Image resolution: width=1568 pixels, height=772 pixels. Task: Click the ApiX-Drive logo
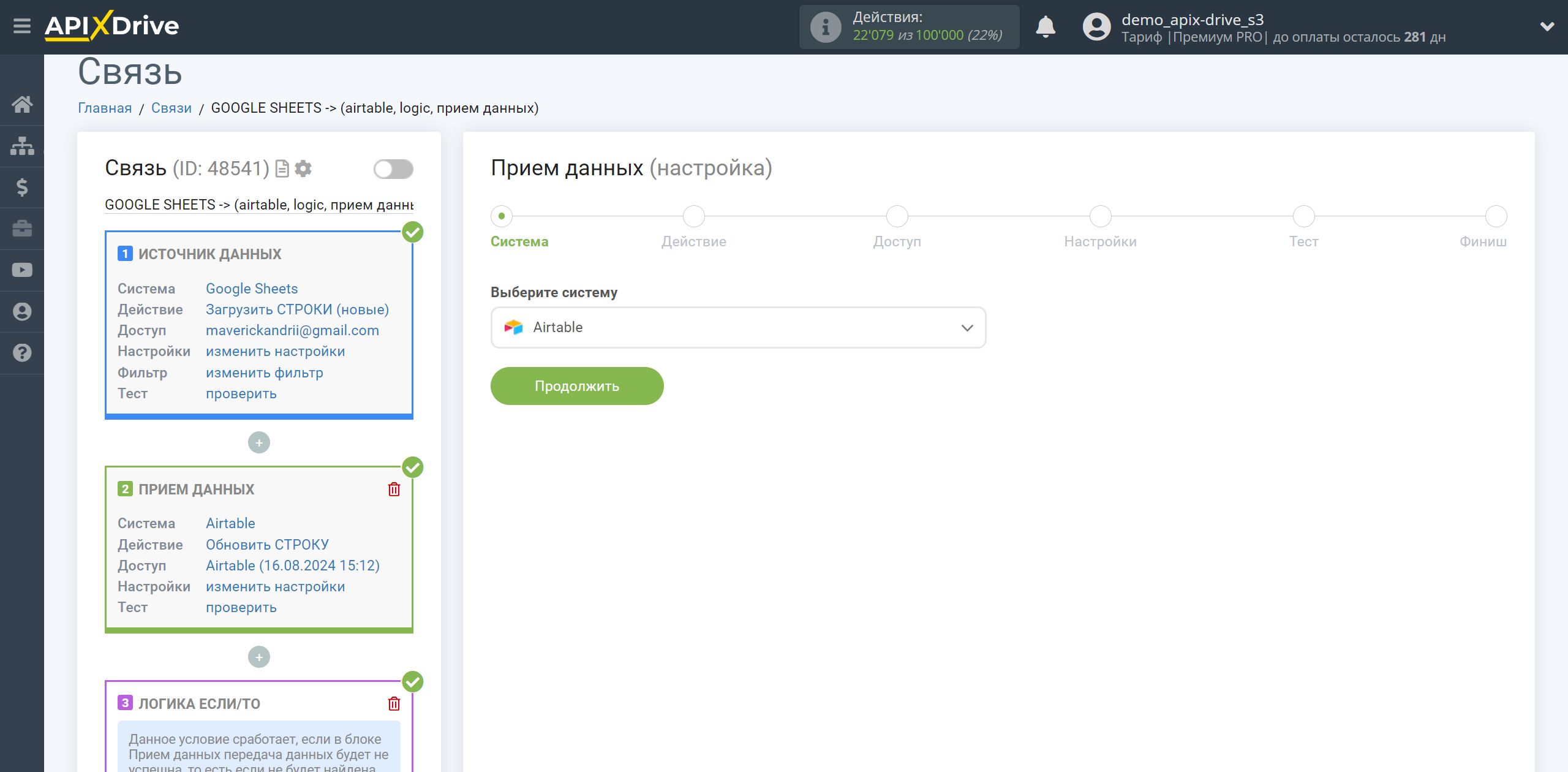pyautogui.click(x=111, y=26)
